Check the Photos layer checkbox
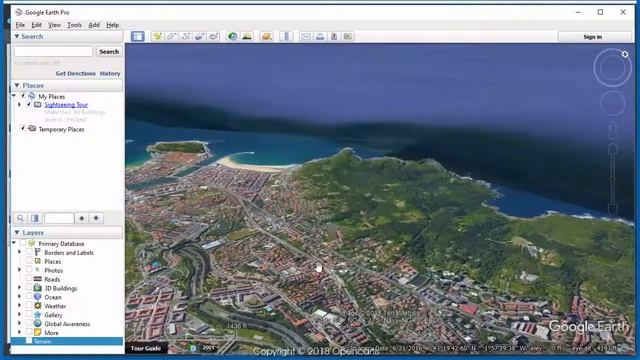The width and height of the screenshot is (640, 360). click(29, 270)
